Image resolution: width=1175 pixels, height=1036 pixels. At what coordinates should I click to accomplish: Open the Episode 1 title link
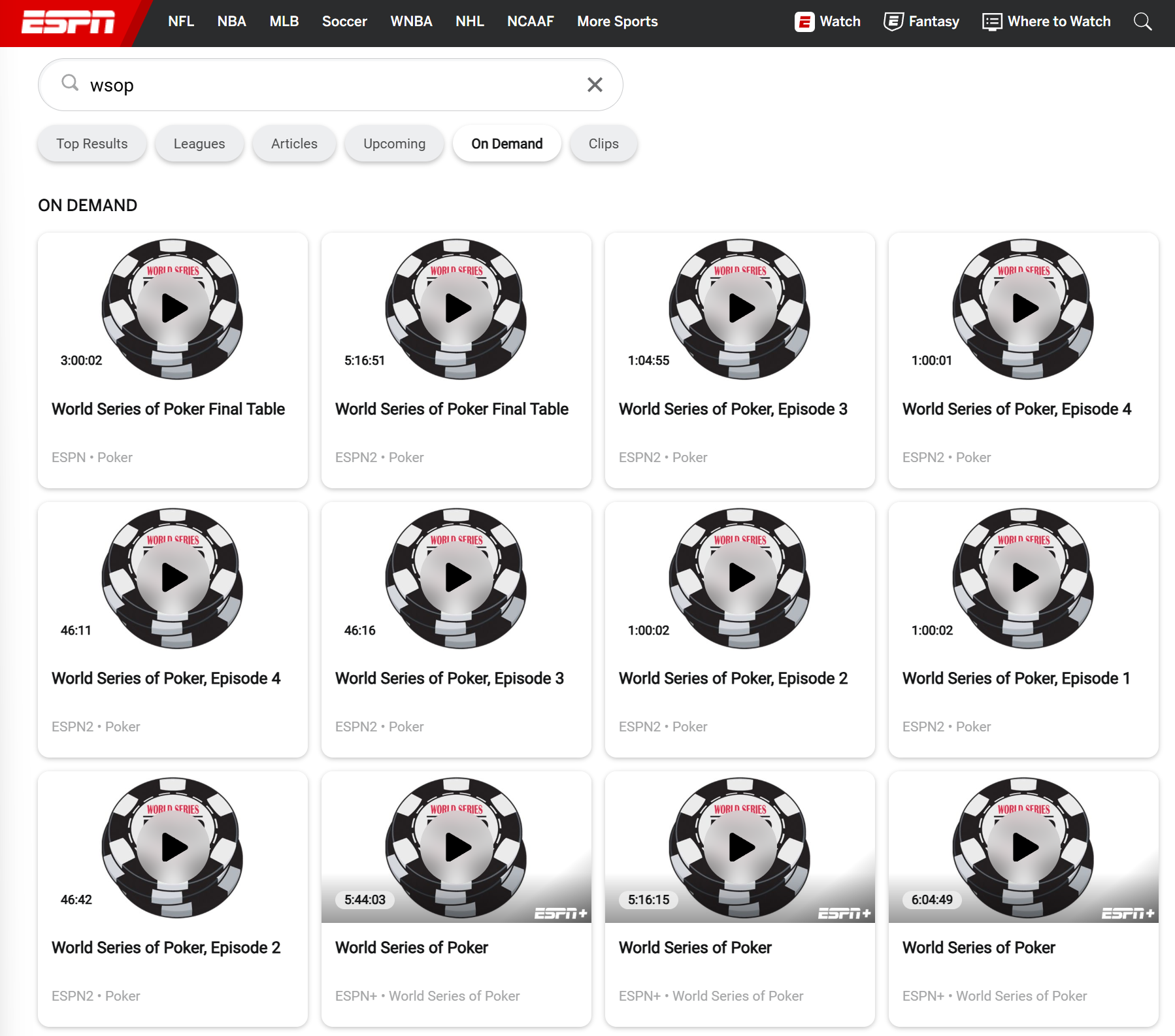click(x=1016, y=678)
